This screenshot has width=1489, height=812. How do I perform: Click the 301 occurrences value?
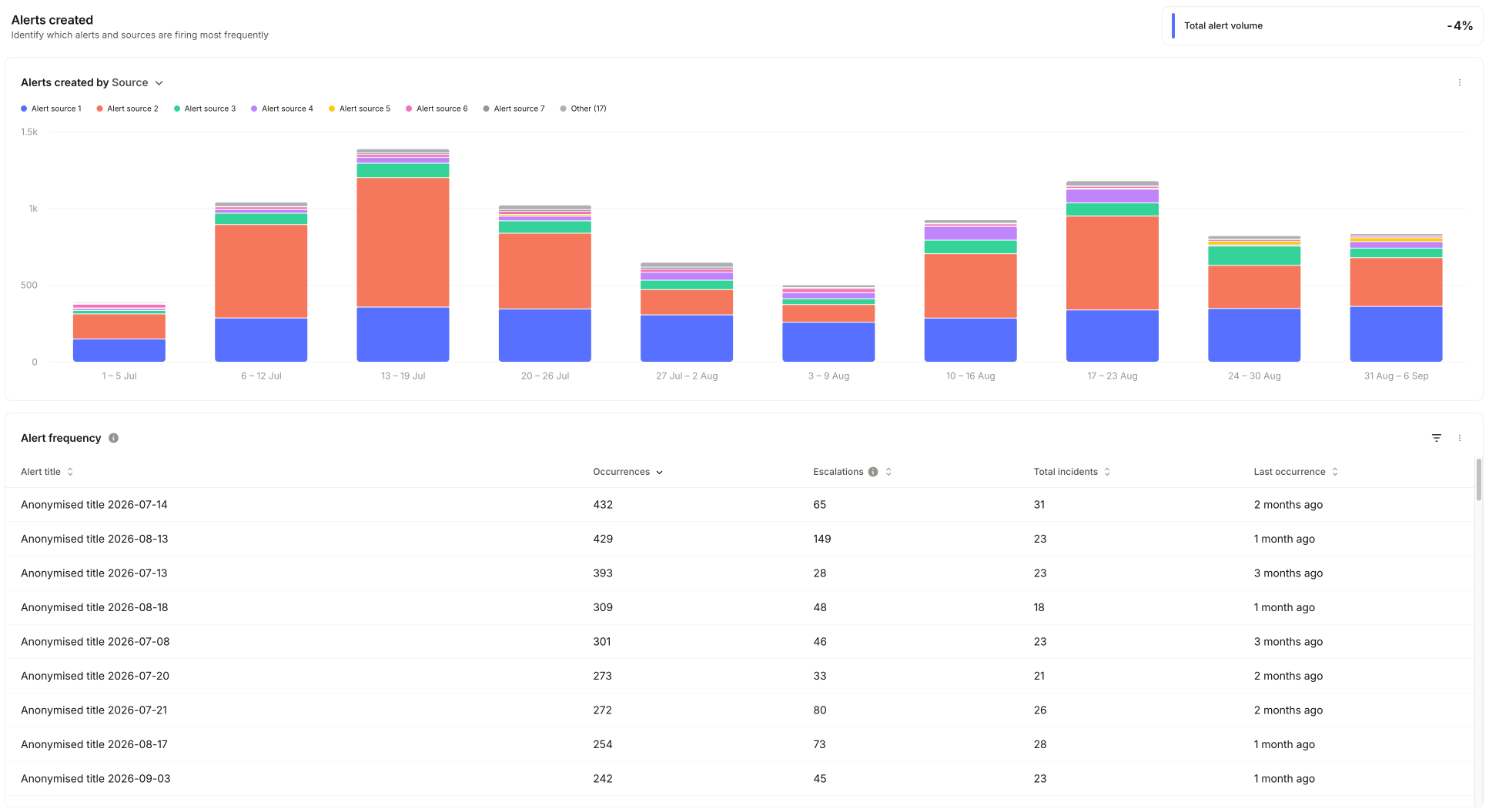(x=603, y=642)
